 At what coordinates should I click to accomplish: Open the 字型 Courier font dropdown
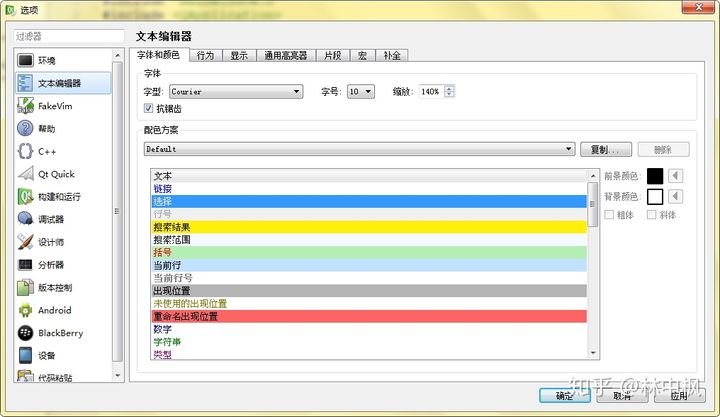[x=235, y=91]
